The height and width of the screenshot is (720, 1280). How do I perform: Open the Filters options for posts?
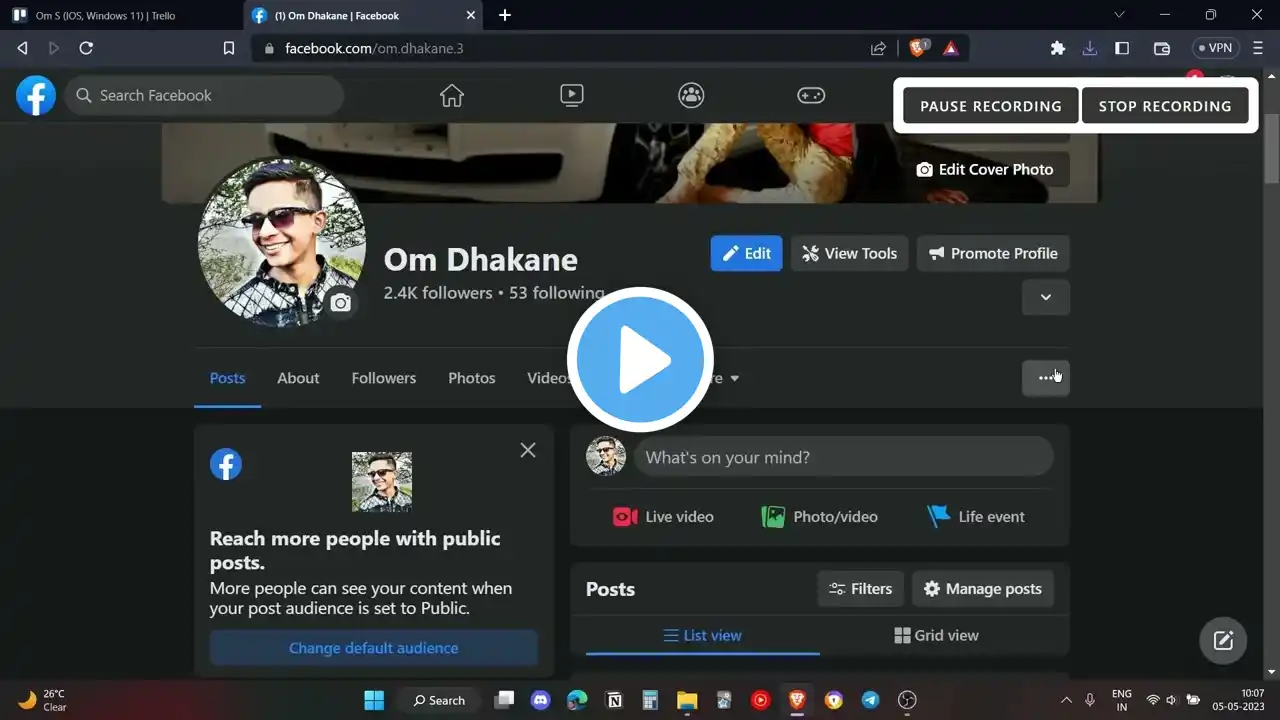[861, 589]
